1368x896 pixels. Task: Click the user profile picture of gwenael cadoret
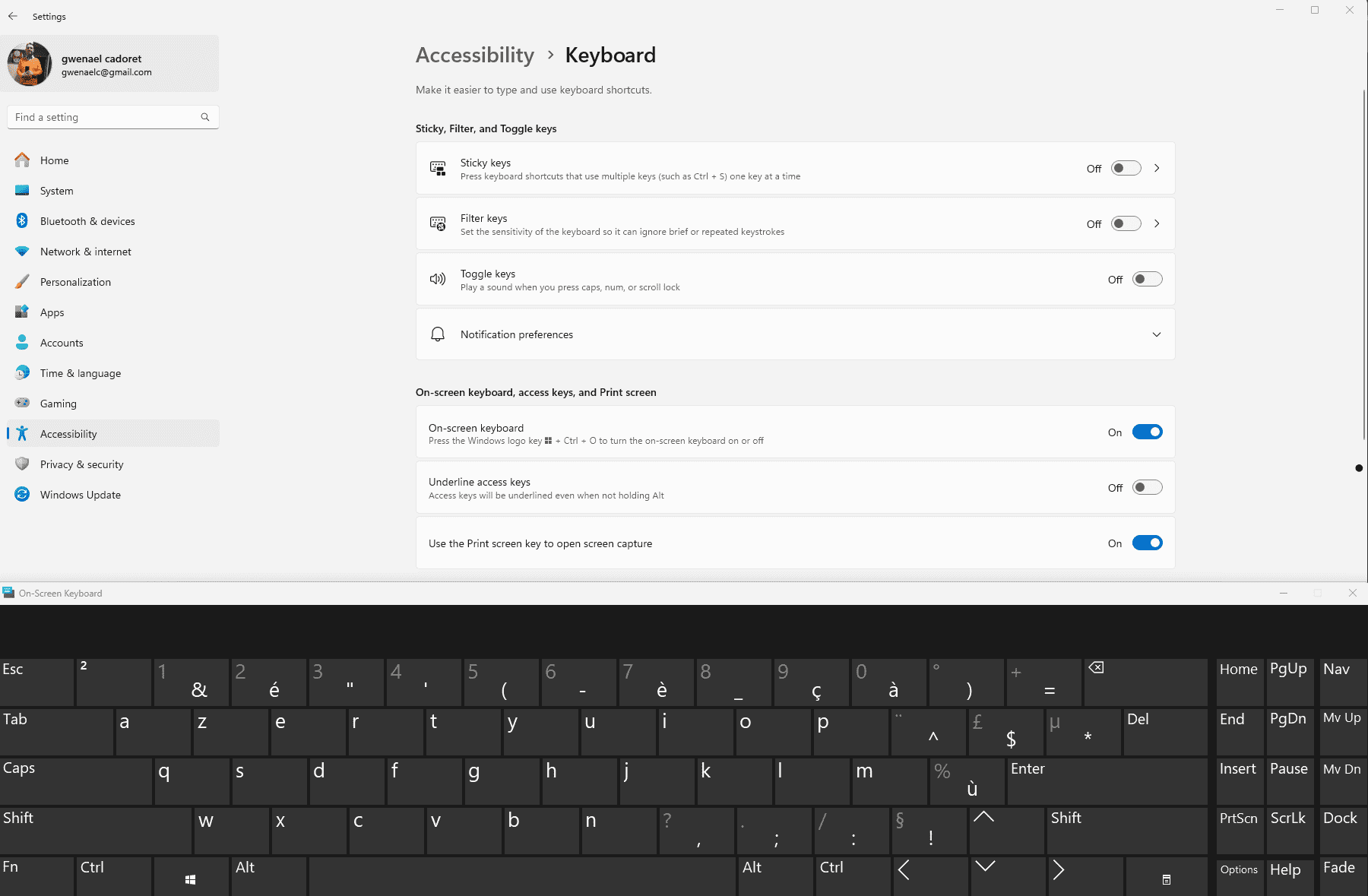tap(30, 64)
